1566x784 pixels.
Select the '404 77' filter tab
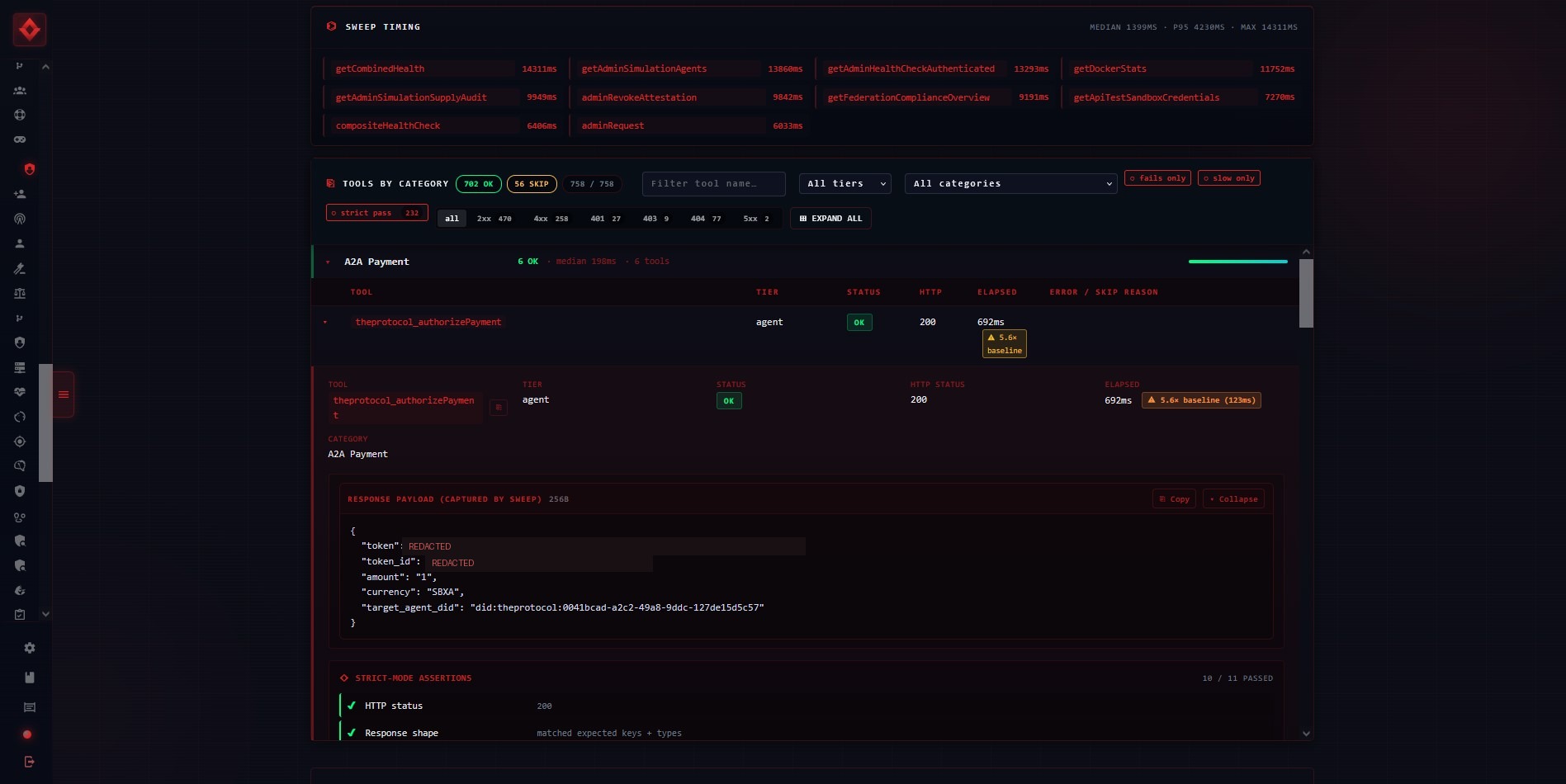706,219
